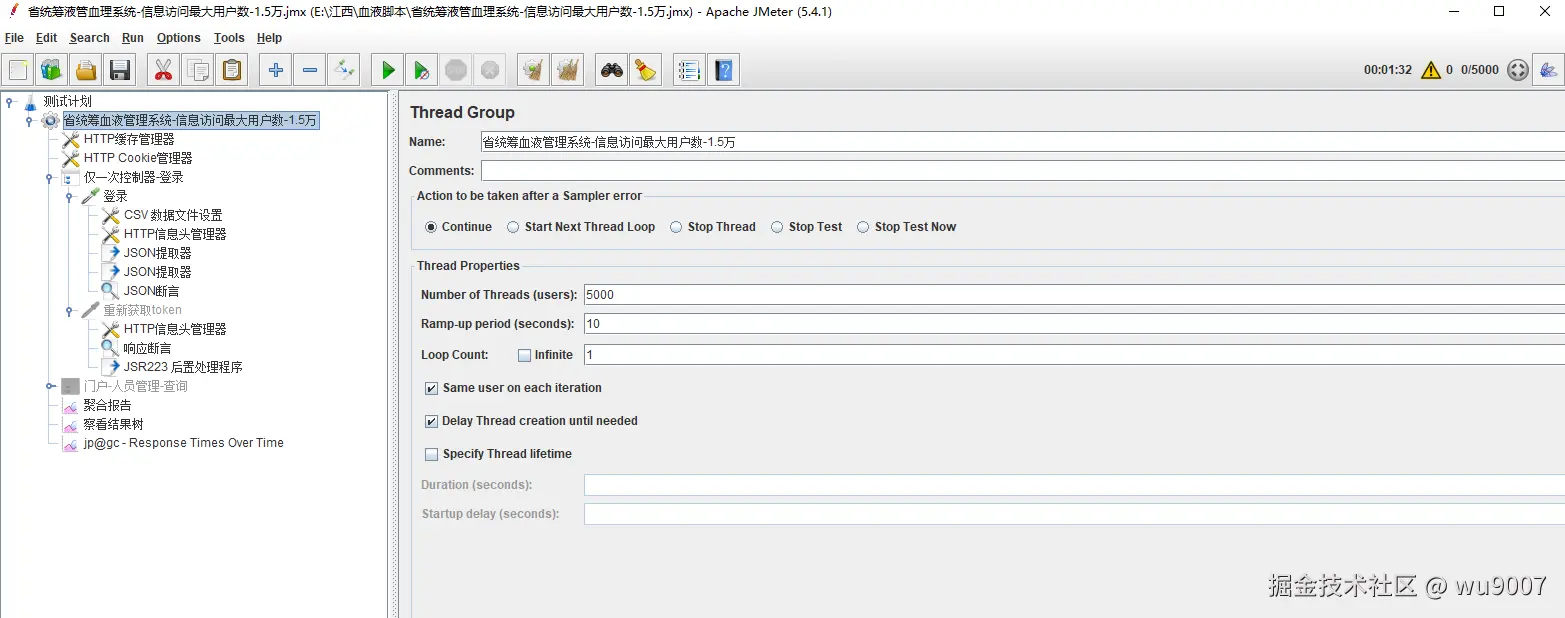Viewport: 1565px width, 618px height.
Task: Collapse the 登录 sampler tree node
Action: point(68,196)
